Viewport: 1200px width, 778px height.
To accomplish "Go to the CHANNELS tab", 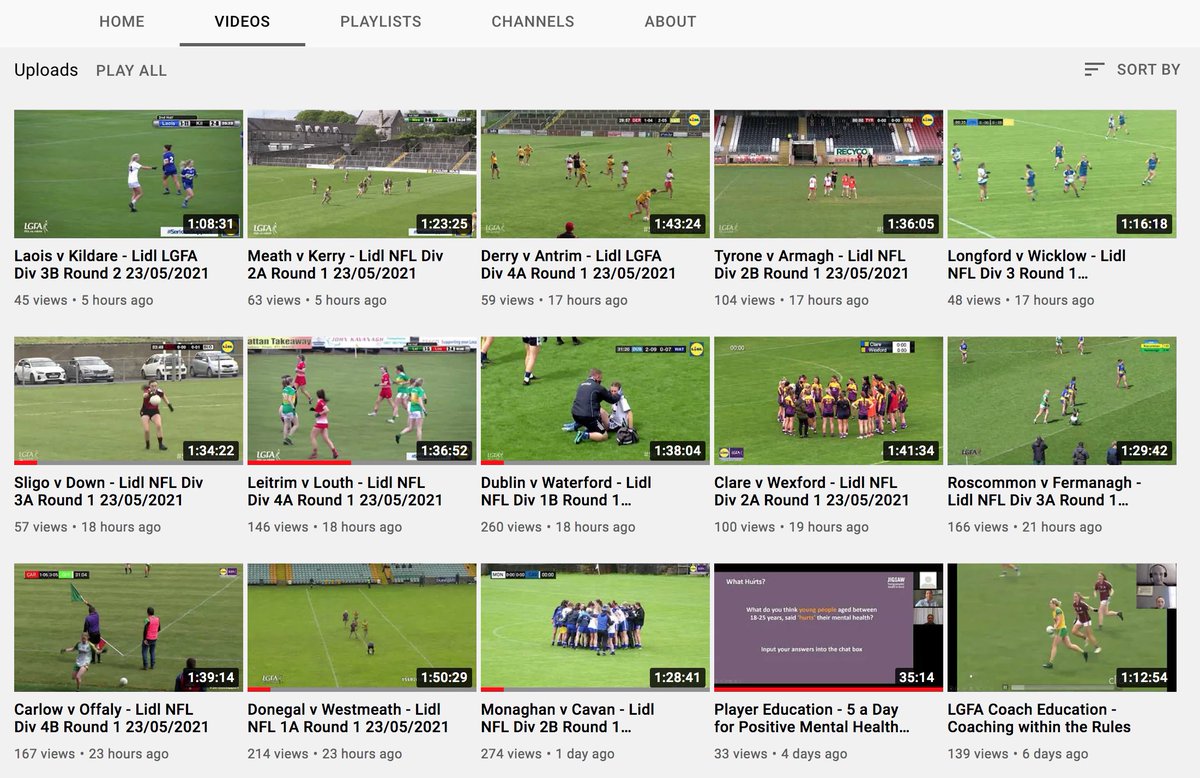I will click(x=533, y=21).
